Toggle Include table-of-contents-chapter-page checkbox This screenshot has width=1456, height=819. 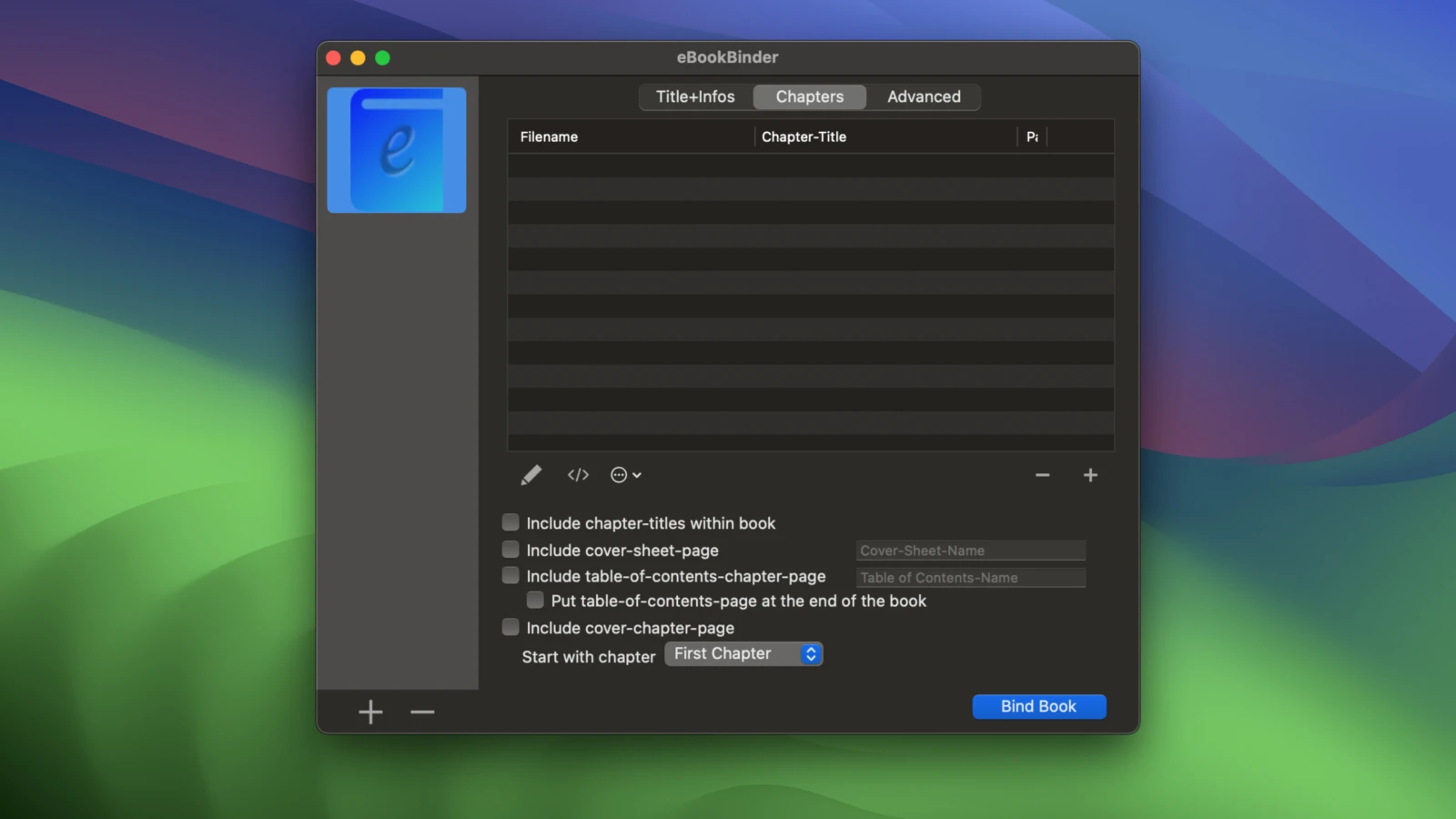511,575
